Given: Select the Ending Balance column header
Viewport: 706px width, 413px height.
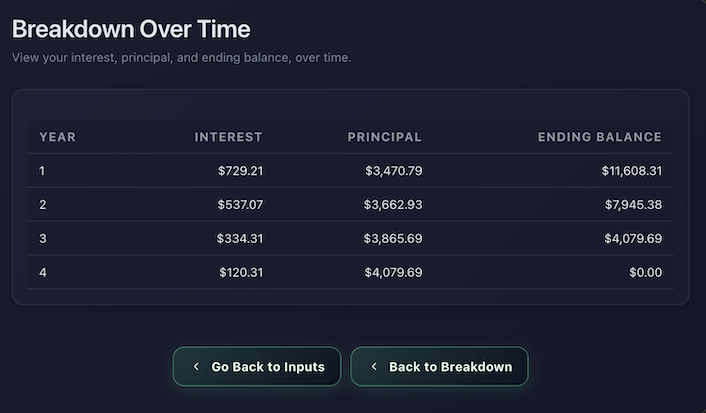Looking at the screenshot, I should [x=599, y=137].
